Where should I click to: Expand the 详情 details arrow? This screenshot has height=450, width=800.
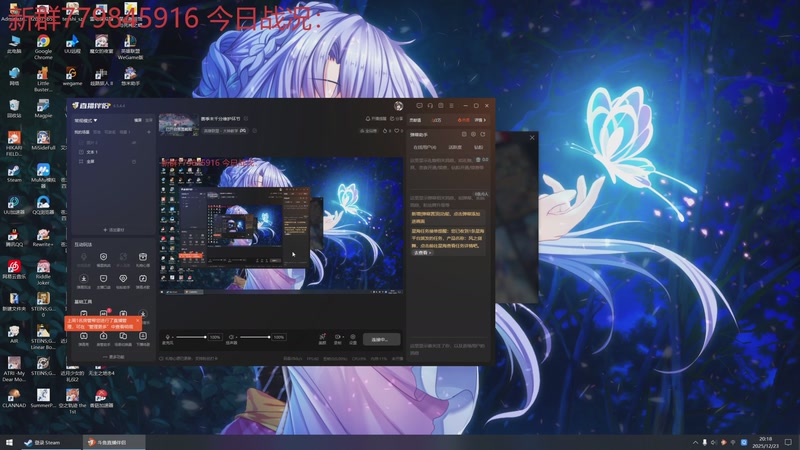point(481,120)
